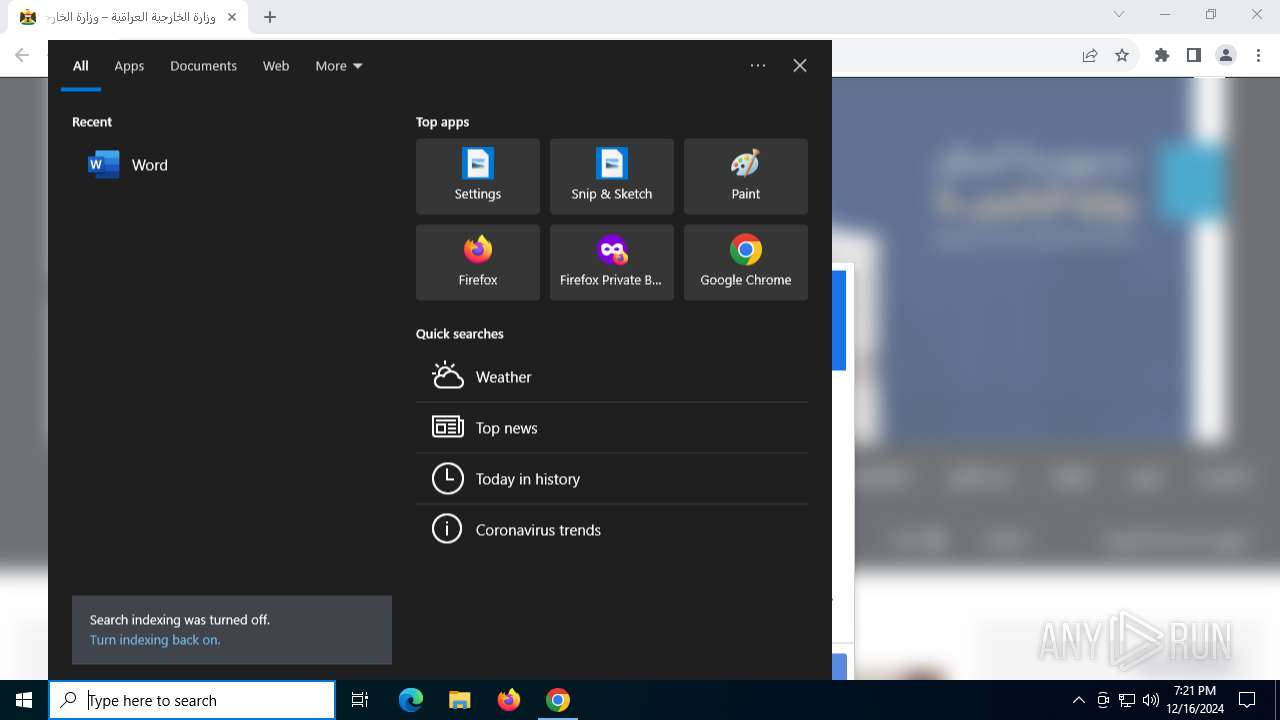1280x720 pixels.
Task: Run the Weather quick search
Action: [612, 377]
